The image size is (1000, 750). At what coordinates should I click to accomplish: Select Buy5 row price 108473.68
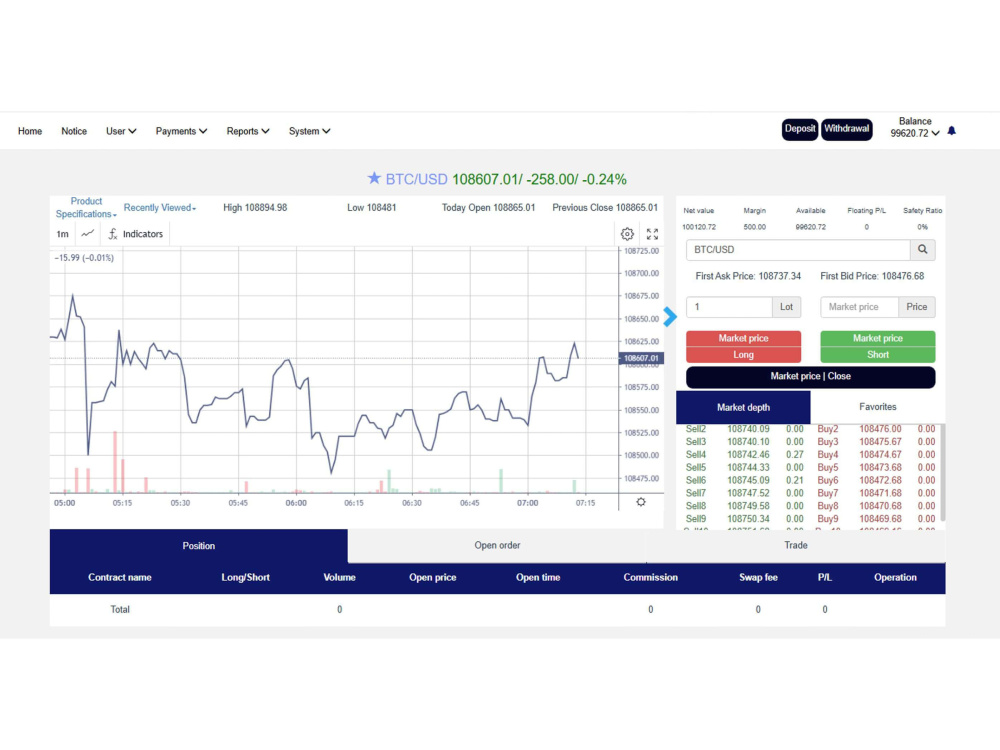click(880, 467)
